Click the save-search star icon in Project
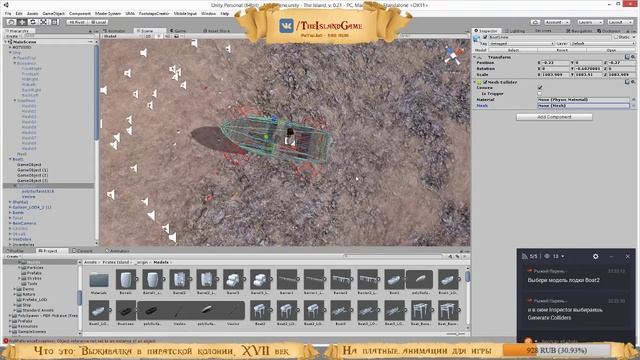 465,256
